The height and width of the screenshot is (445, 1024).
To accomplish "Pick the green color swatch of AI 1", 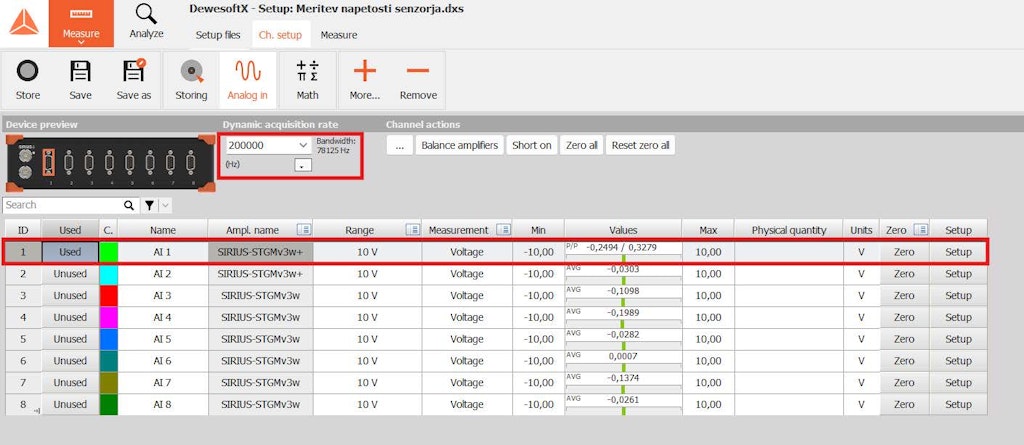I will tap(108, 252).
